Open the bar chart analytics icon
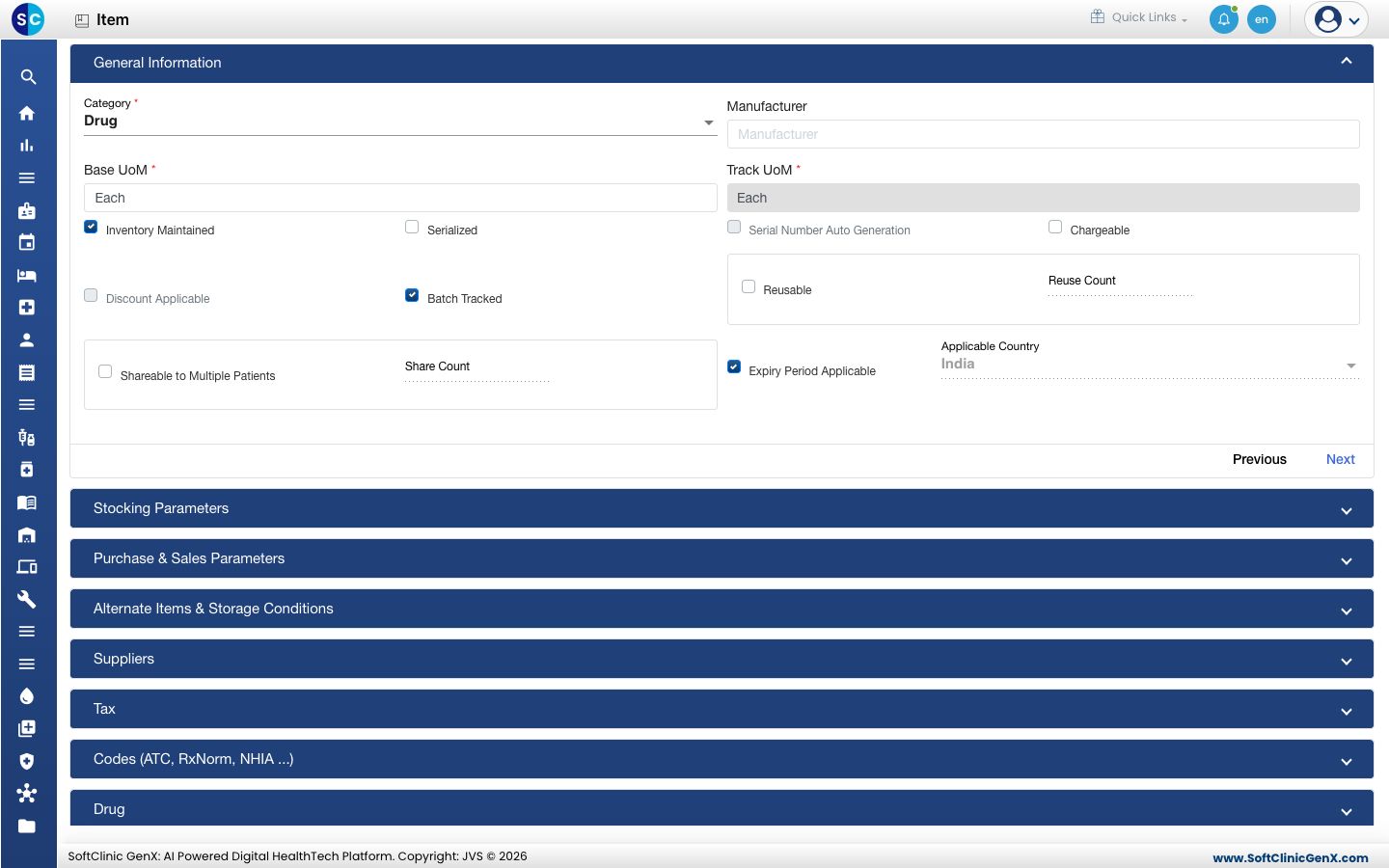1389x868 pixels. [27, 146]
